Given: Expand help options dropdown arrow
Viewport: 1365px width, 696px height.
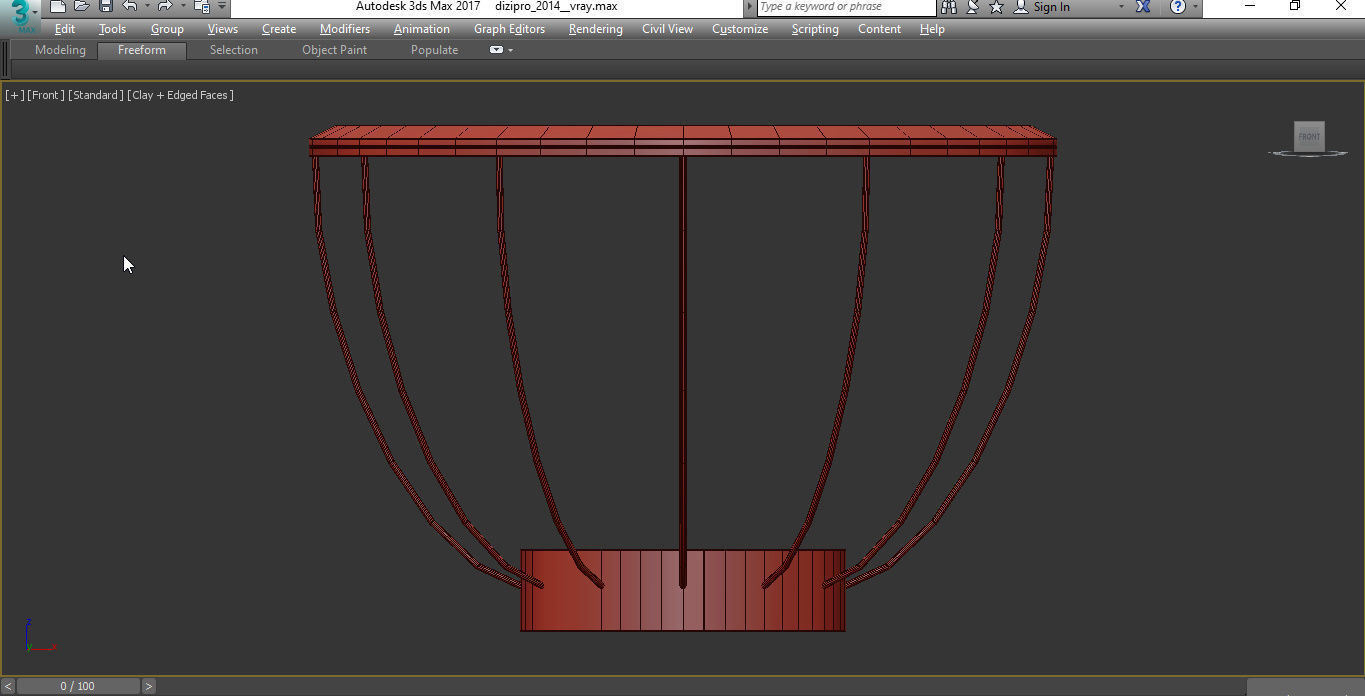Looking at the screenshot, I should click(x=1195, y=7).
